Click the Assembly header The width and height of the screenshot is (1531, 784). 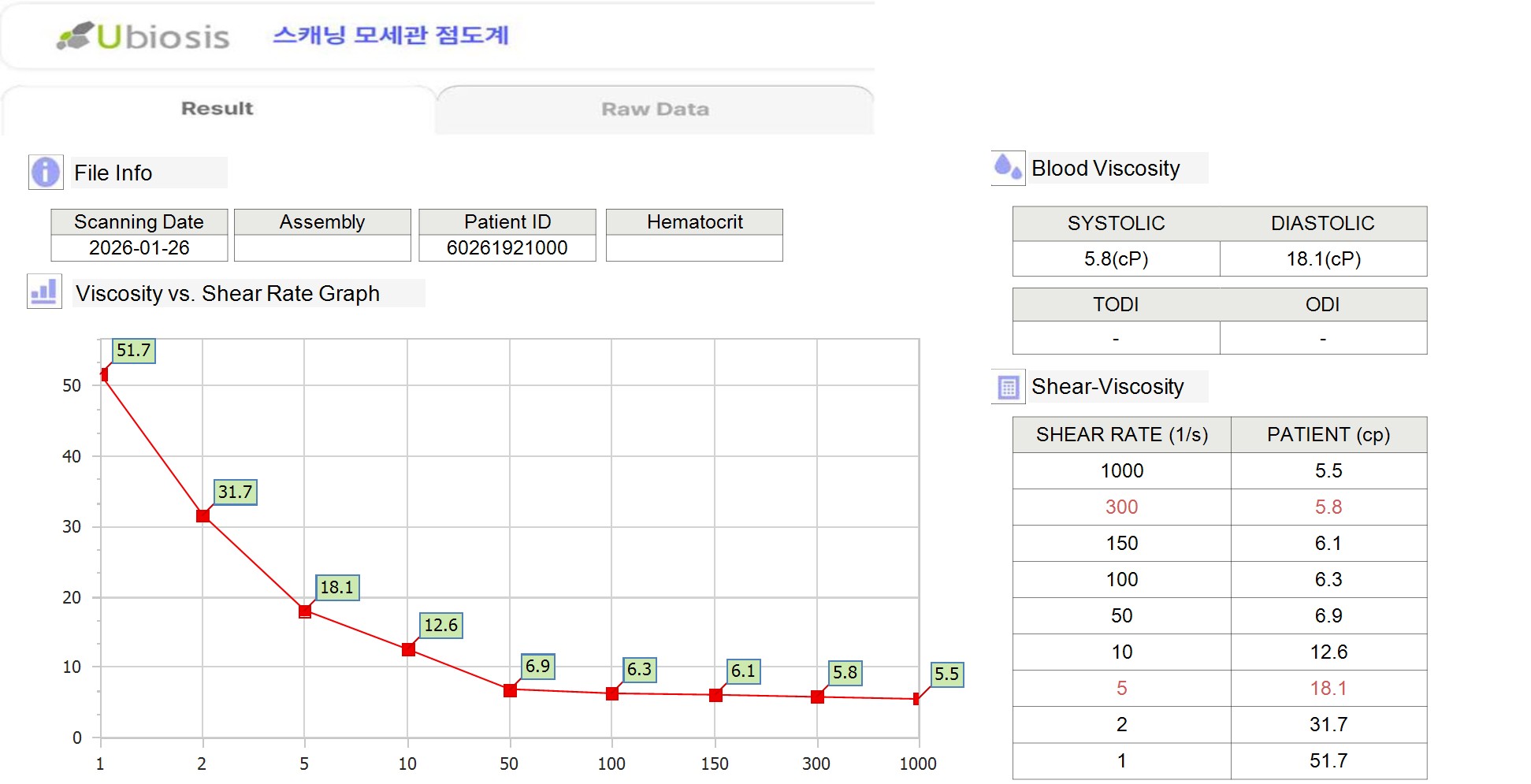click(x=322, y=222)
